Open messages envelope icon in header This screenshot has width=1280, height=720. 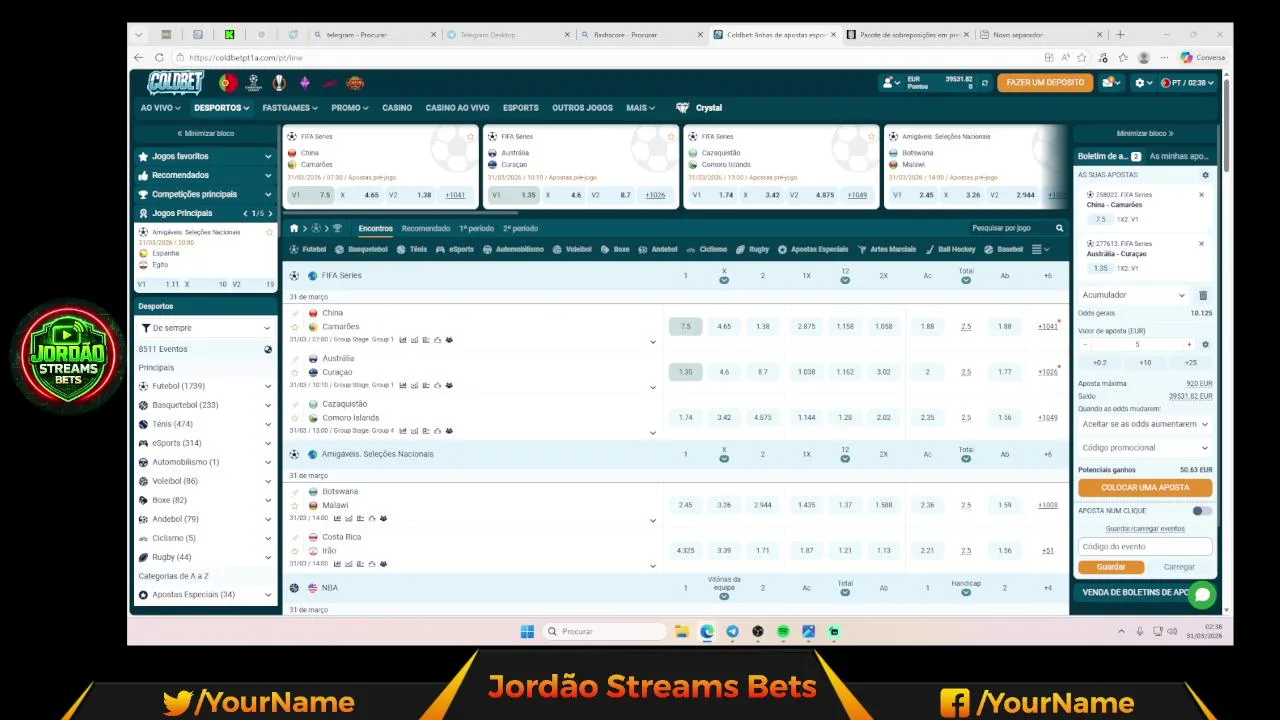(1109, 83)
